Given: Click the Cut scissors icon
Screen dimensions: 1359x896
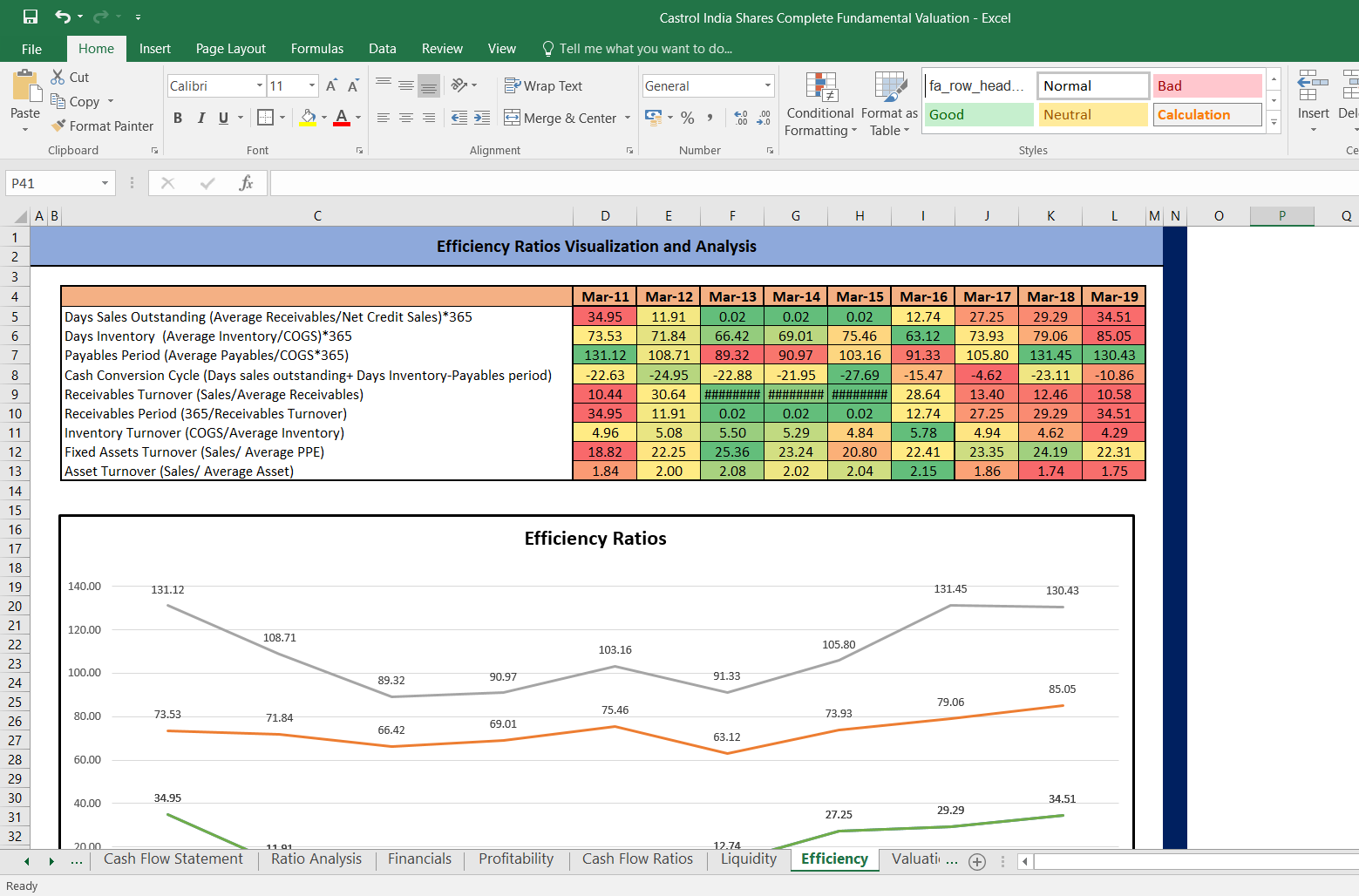Looking at the screenshot, I should 58,77.
